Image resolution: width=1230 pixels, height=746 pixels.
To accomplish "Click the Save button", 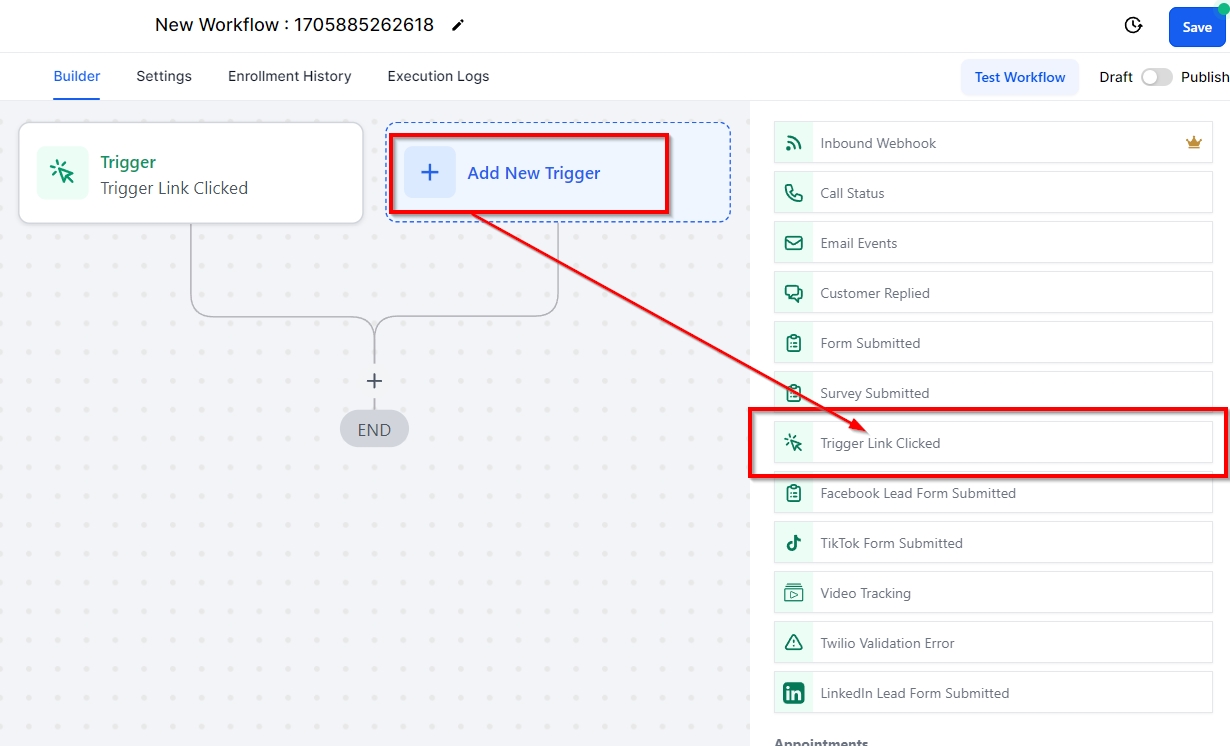I will 1196,27.
